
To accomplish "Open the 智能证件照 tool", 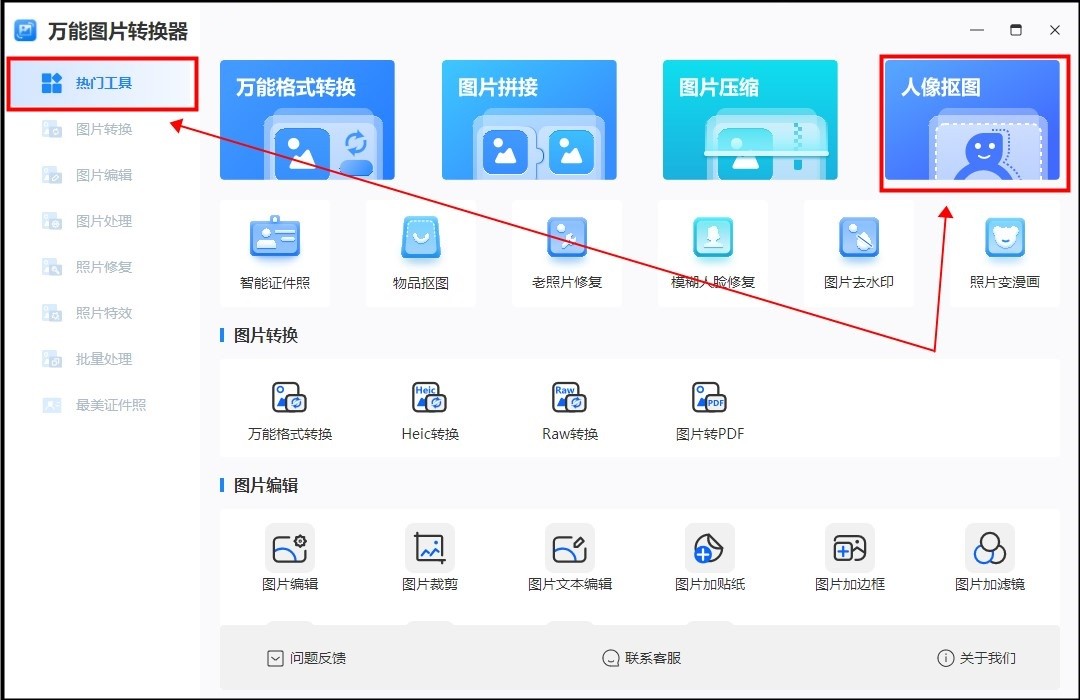I will 276,250.
